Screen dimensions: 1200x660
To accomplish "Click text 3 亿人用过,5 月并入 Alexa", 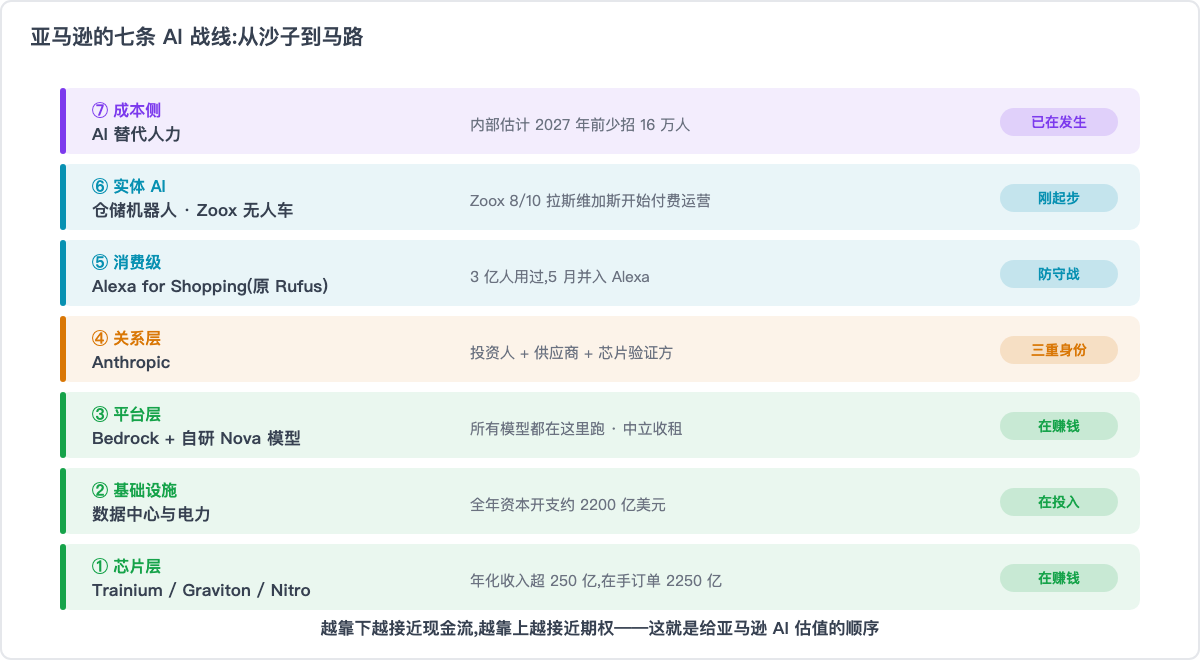I will [560, 277].
